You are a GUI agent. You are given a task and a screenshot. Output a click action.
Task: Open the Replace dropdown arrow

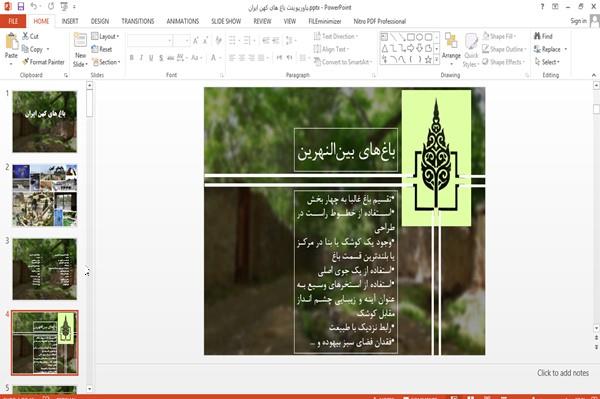(x=566, y=49)
